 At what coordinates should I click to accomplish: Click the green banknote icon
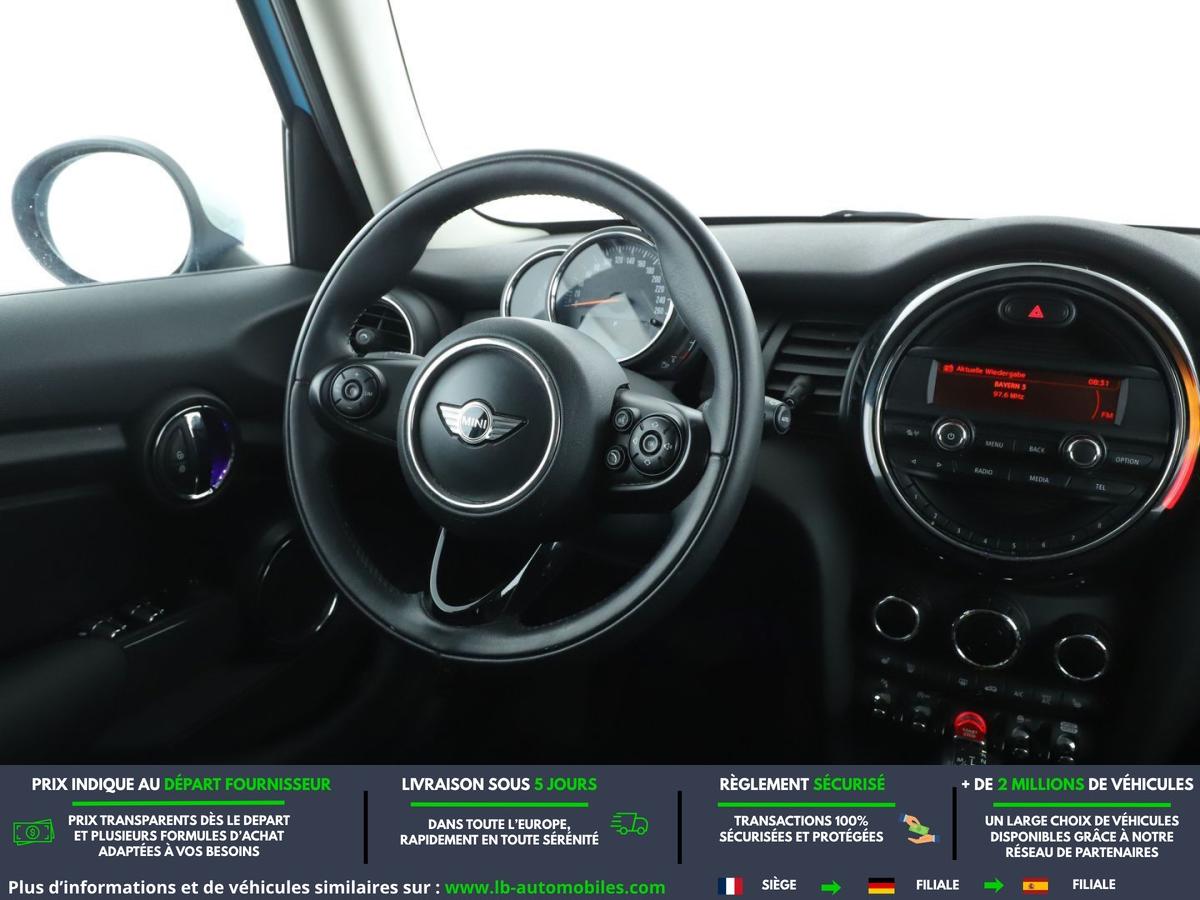tap(34, 831)
